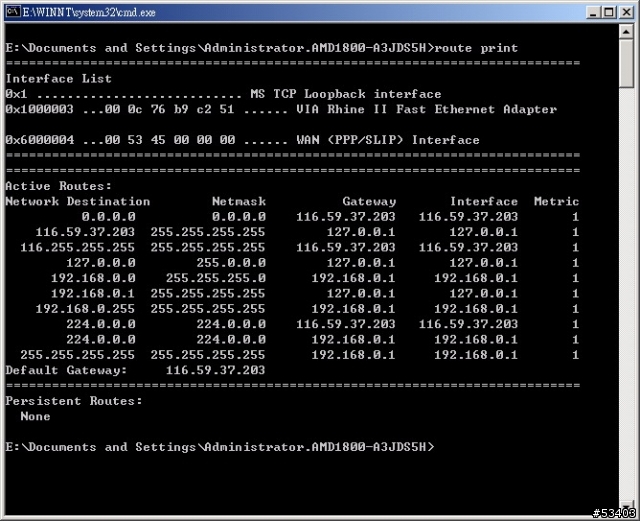Viewport: 640px width, 521px height.
Task: Click 'None' under Persistent Routes
Action: click(x=36, y=417)
